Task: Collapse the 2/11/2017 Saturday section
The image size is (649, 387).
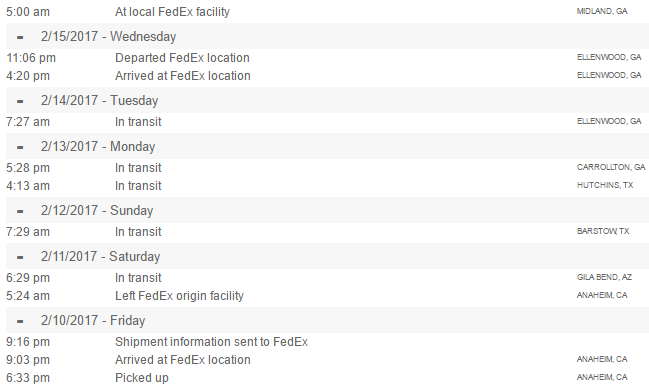Action: [x=20, y=257]
